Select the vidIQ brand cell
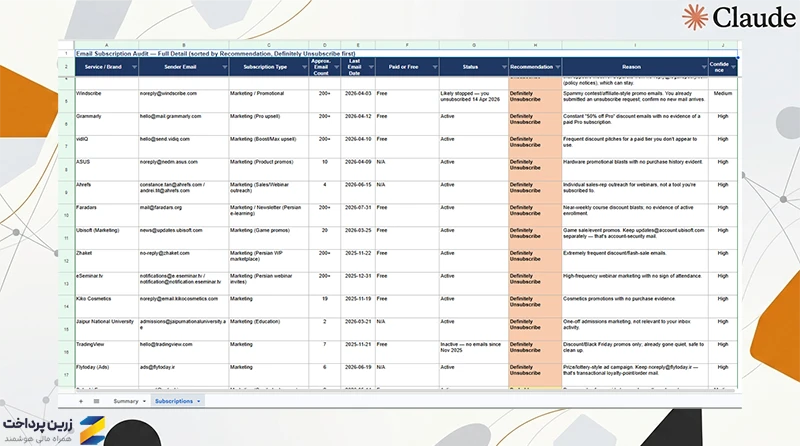The width and height of the screenshot is (800, 446). 107,147
